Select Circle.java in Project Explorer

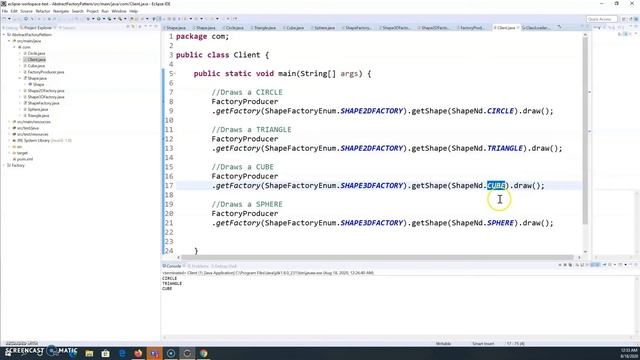(x=36, y=53)
